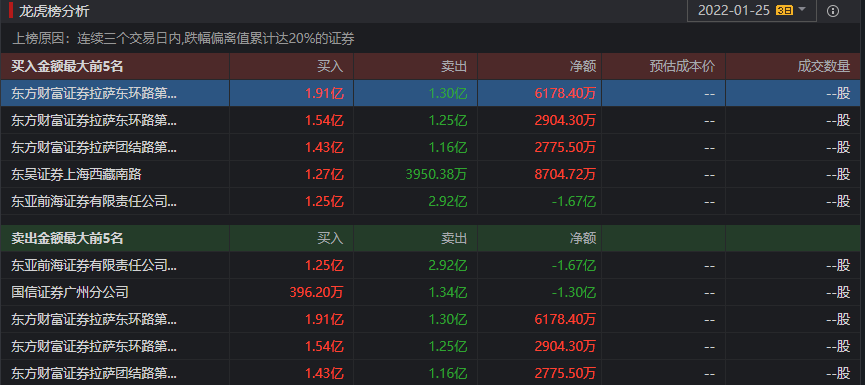
Task: Select the 东吴证券上海西藏南路 row
Action: pos(430,174)
